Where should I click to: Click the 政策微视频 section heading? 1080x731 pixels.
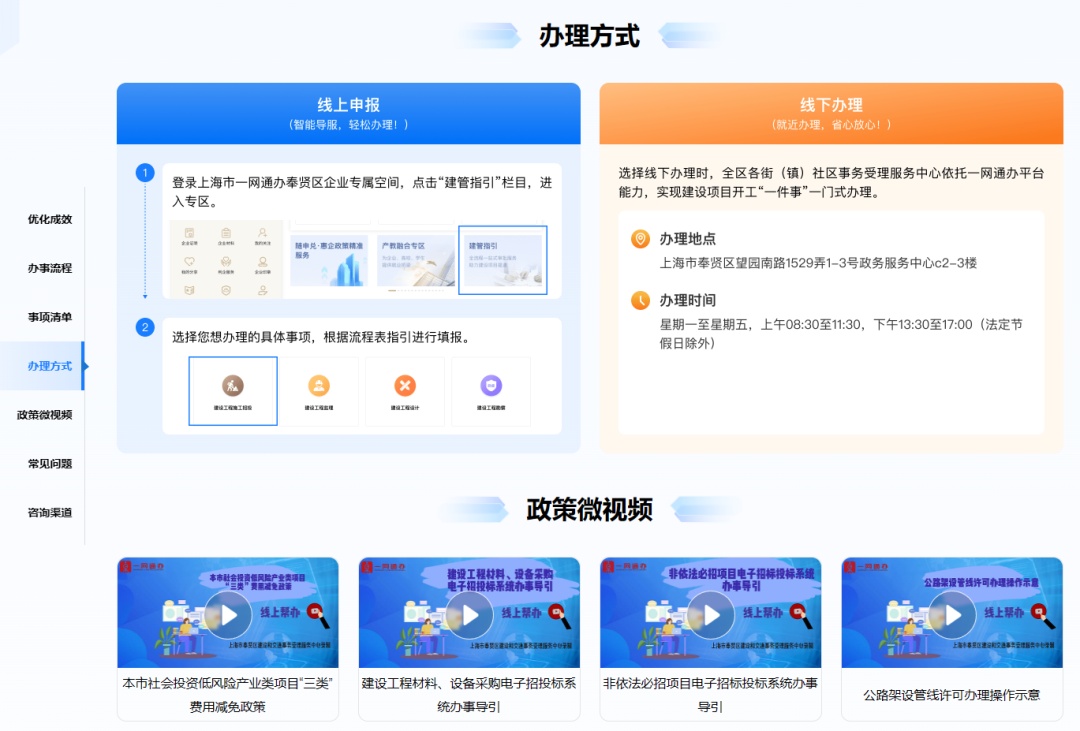(590, 509)
